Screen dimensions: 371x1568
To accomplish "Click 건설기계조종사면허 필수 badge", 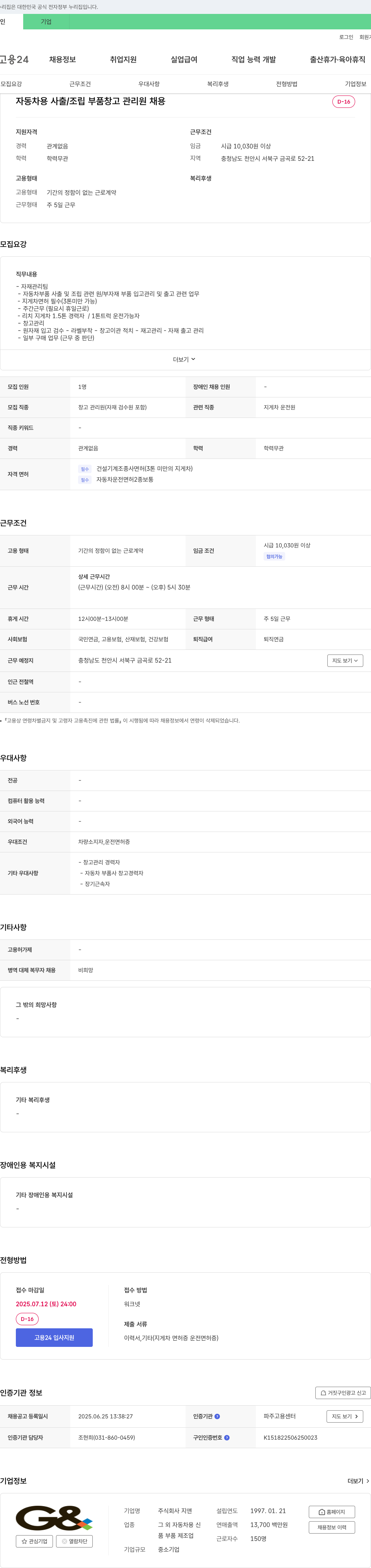I will tap(85, 469).
